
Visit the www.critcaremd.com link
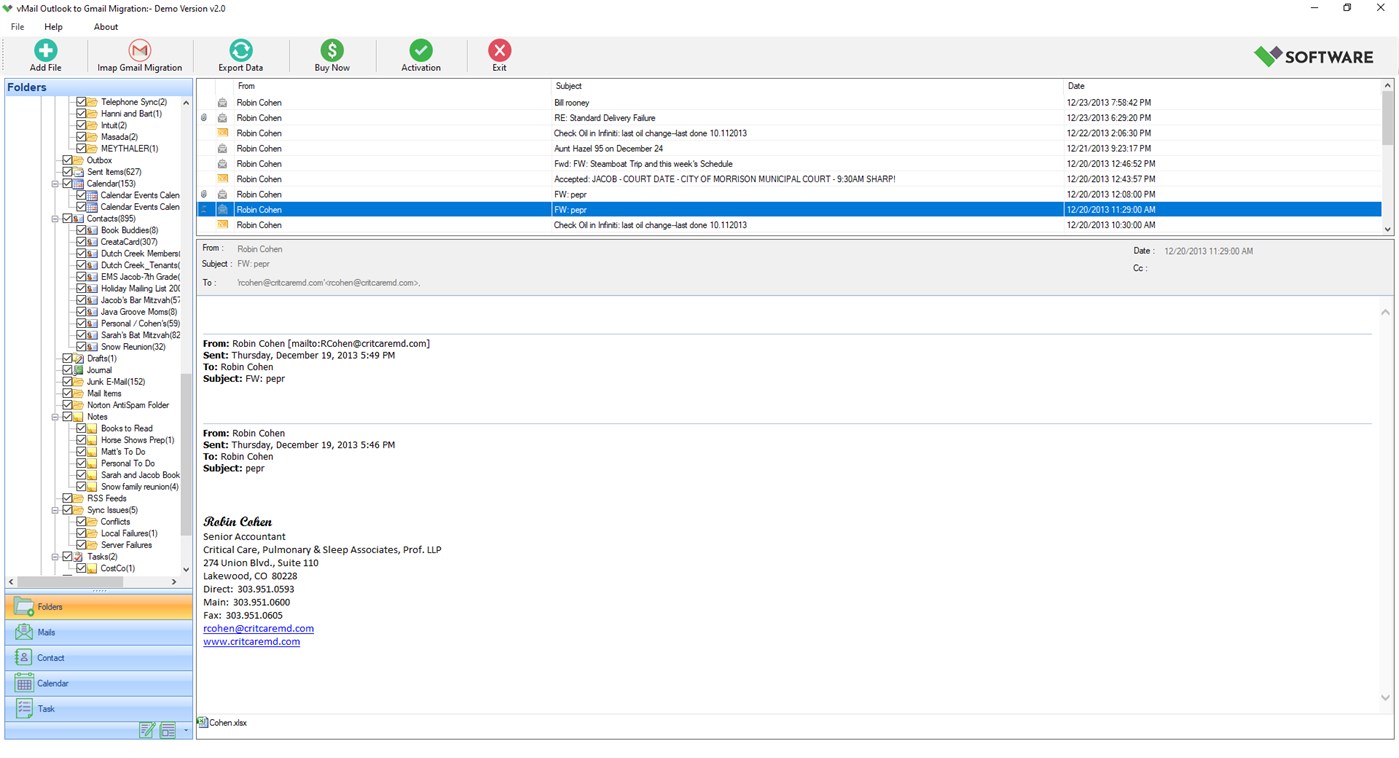pos(251,641)
